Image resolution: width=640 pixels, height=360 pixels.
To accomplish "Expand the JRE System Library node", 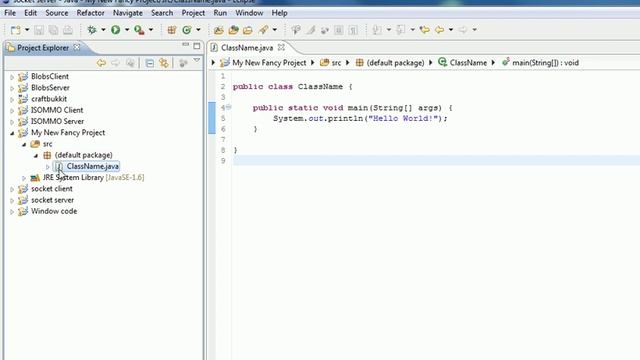I will click(x=24, y=178).
